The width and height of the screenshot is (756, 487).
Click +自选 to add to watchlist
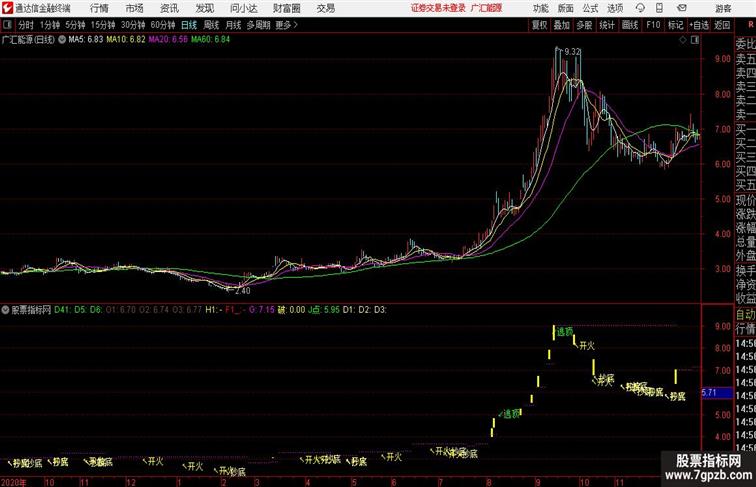click(699, 25)
